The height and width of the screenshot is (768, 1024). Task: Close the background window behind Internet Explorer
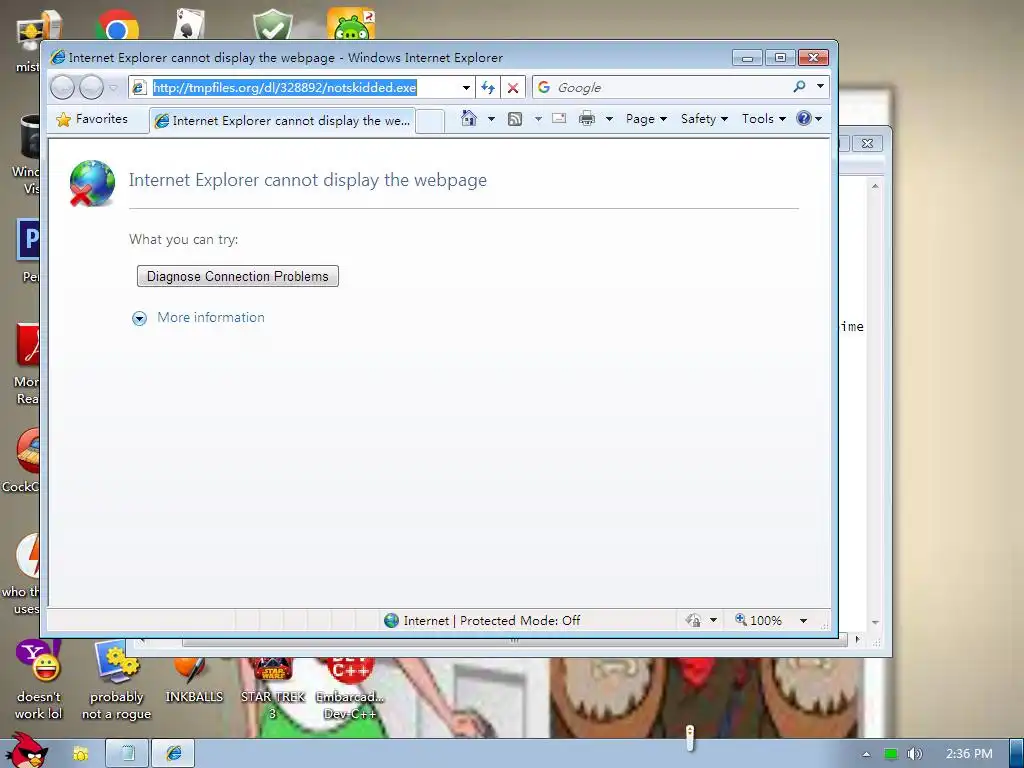click(867, 143)
